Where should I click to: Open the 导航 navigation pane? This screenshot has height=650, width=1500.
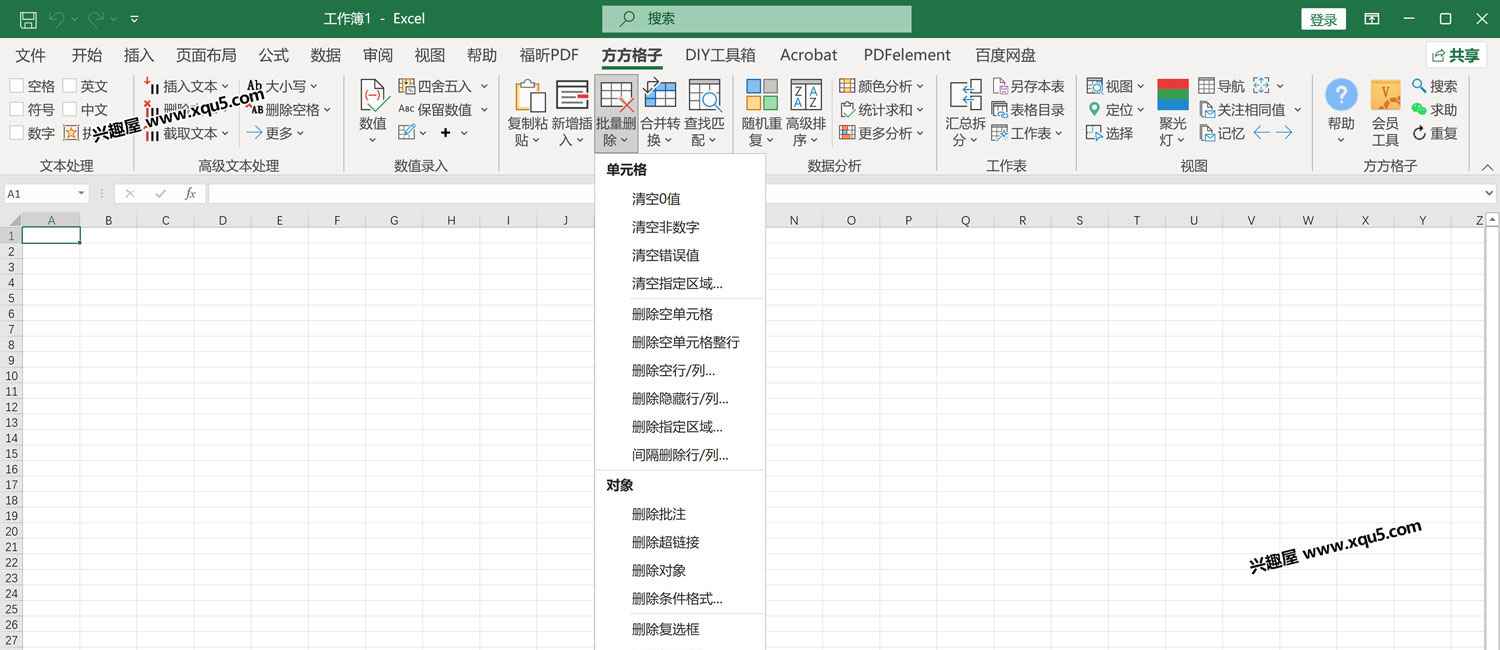point(1222,86)
